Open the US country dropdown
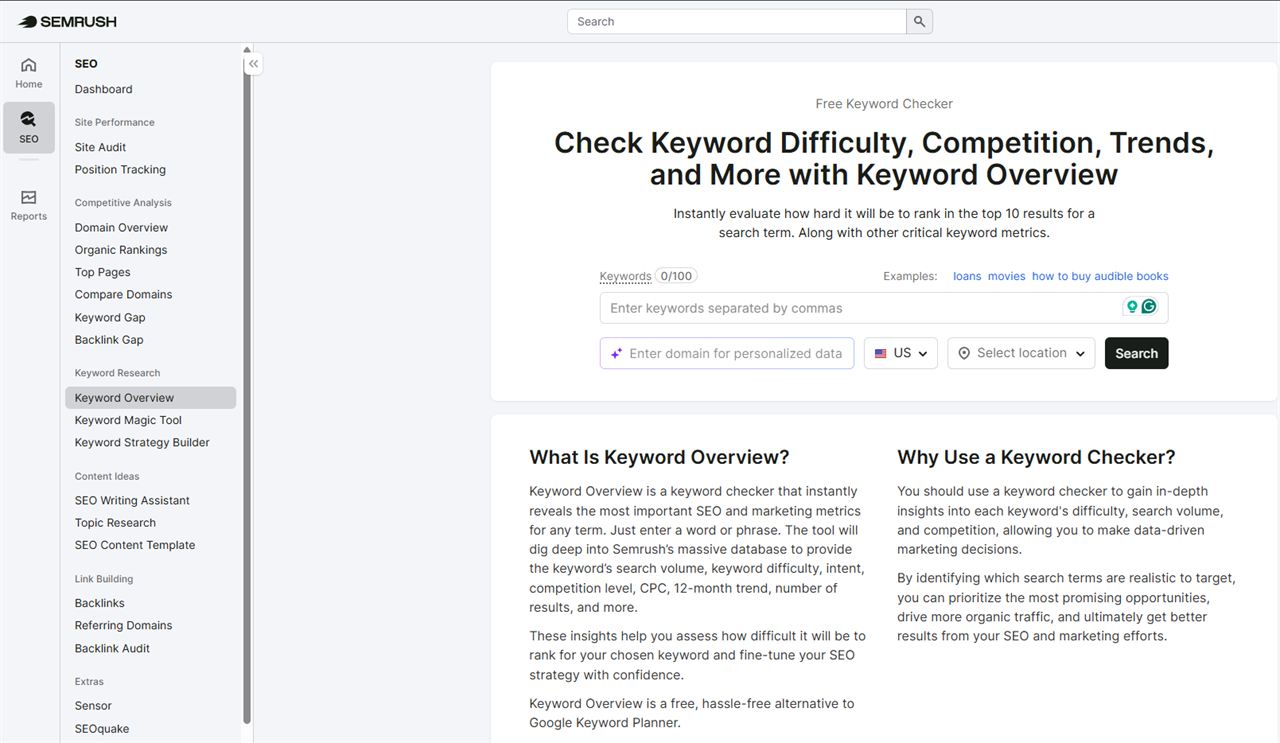Image resolution: width=1280 pixels, height=743 pixels. pos(901,353)
